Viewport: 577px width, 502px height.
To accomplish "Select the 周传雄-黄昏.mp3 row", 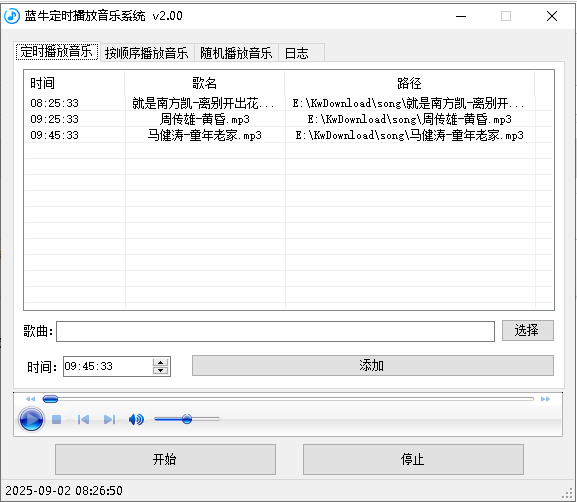I will (x=289, y=119).
